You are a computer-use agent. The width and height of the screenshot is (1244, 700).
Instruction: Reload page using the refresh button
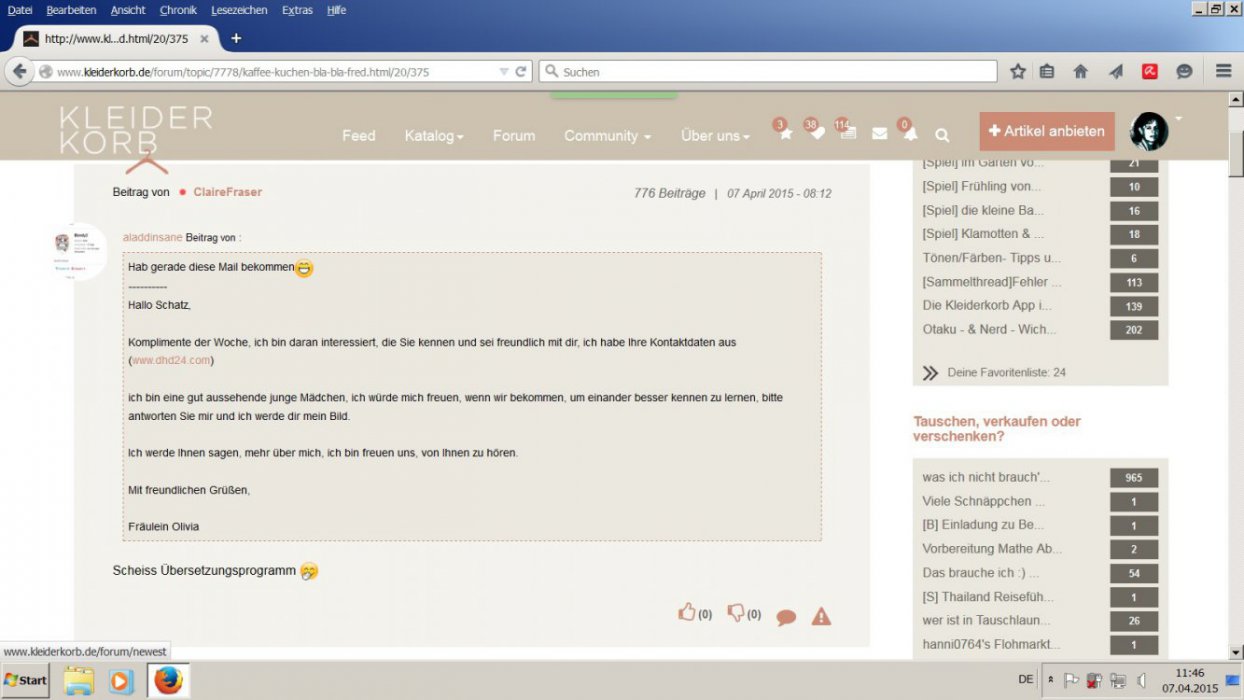pyautogui.click(x=521, y=72)
